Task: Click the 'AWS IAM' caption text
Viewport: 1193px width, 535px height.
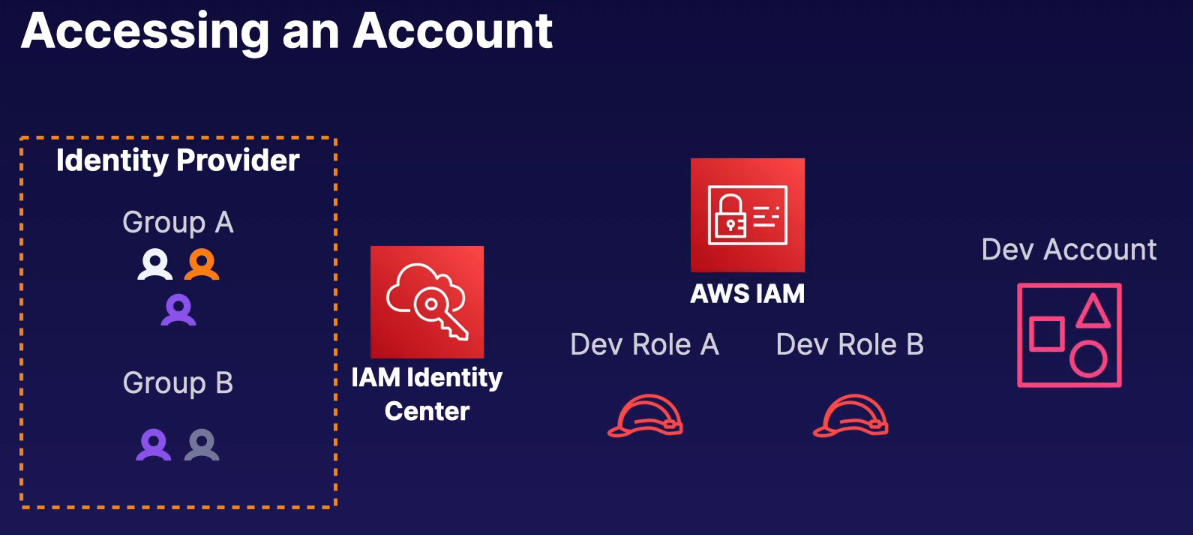Action: (x=747, y=294)
